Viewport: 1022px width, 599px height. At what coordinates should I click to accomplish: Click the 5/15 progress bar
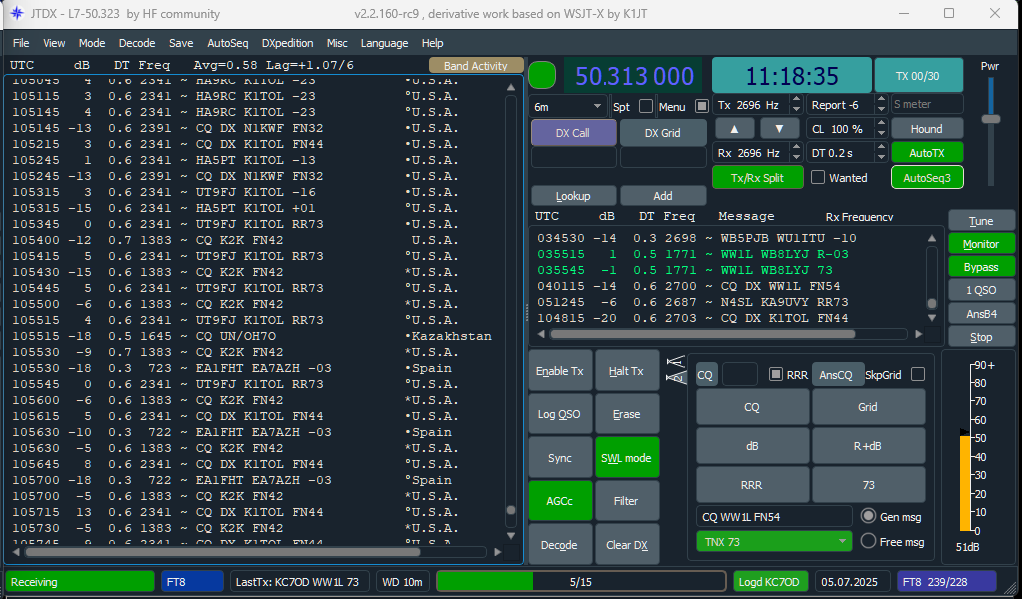pos(581,581)
